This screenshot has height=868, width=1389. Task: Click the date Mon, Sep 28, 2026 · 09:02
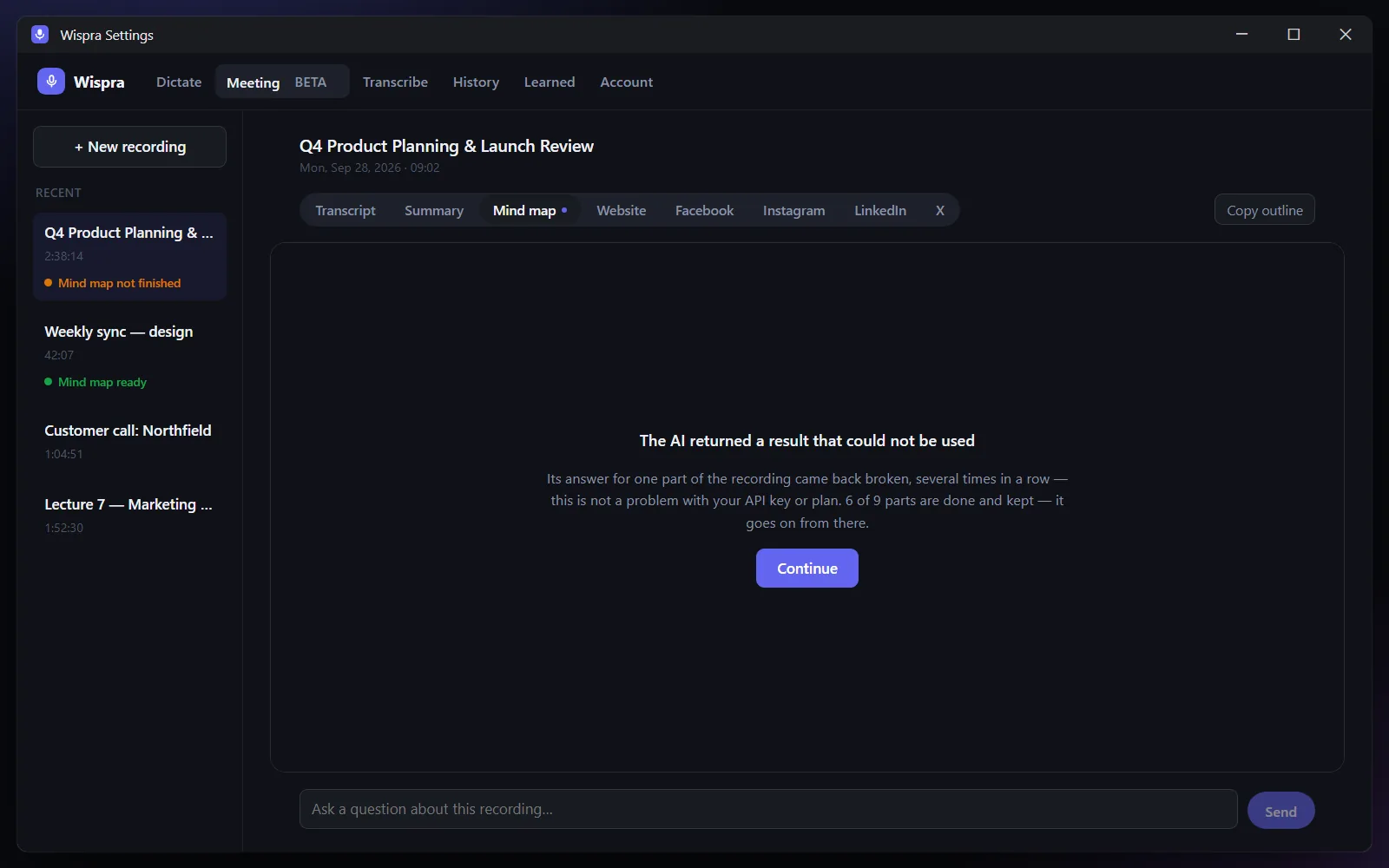pyautogui.click(x=370, y=168)
